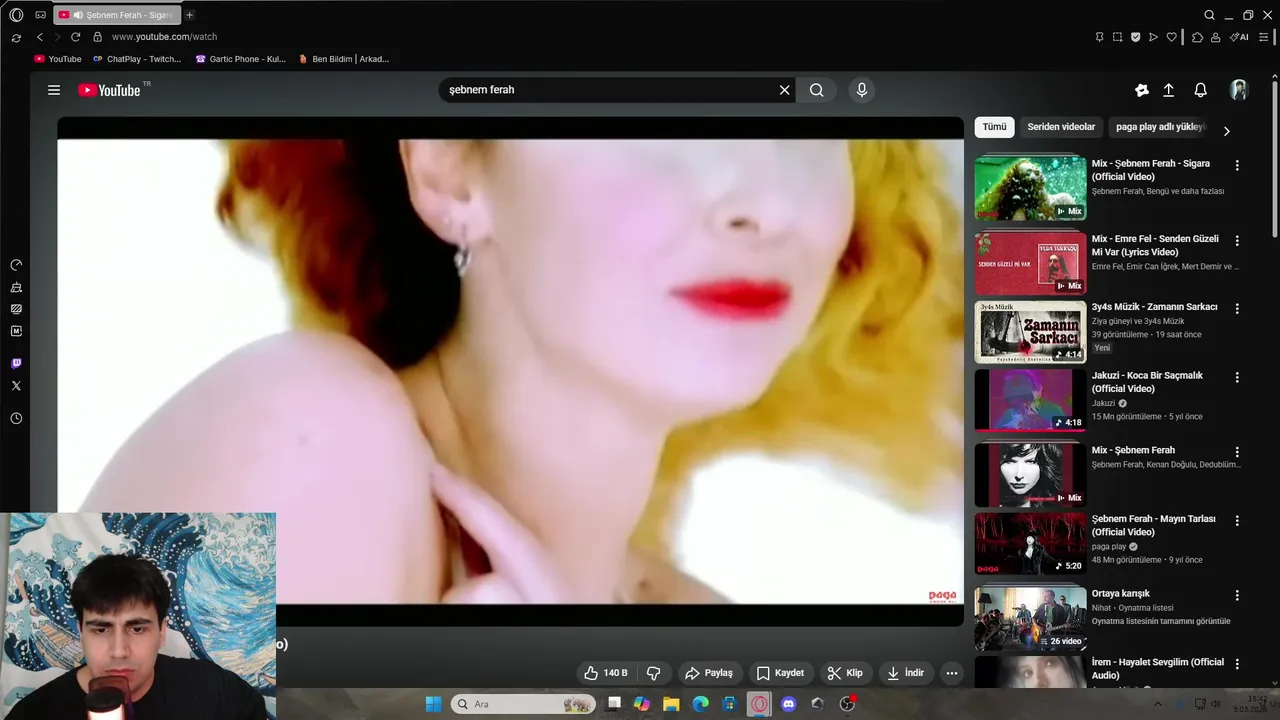View site security lock info
This screenshot has width=1280, height=720.
(97, 37)
